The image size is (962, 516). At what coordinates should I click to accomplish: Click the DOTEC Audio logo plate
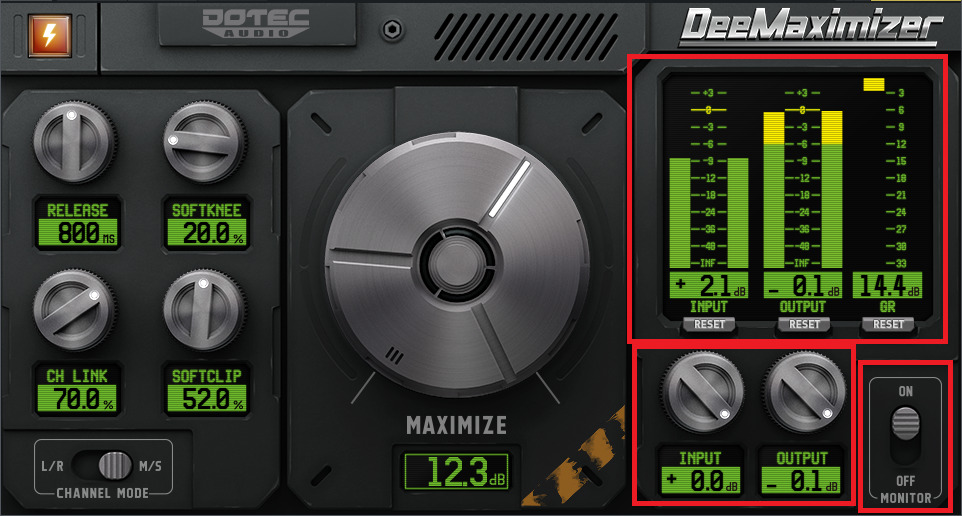point(256,24)
